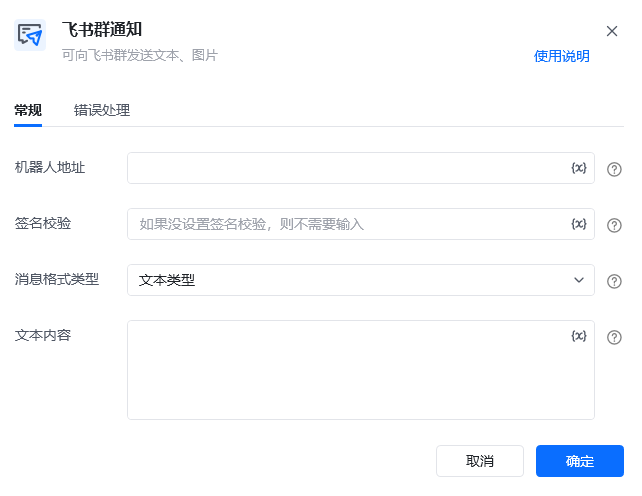Click the 文本内容 label
This screenshot has width=642, height=496.
[x=43, y=335]
